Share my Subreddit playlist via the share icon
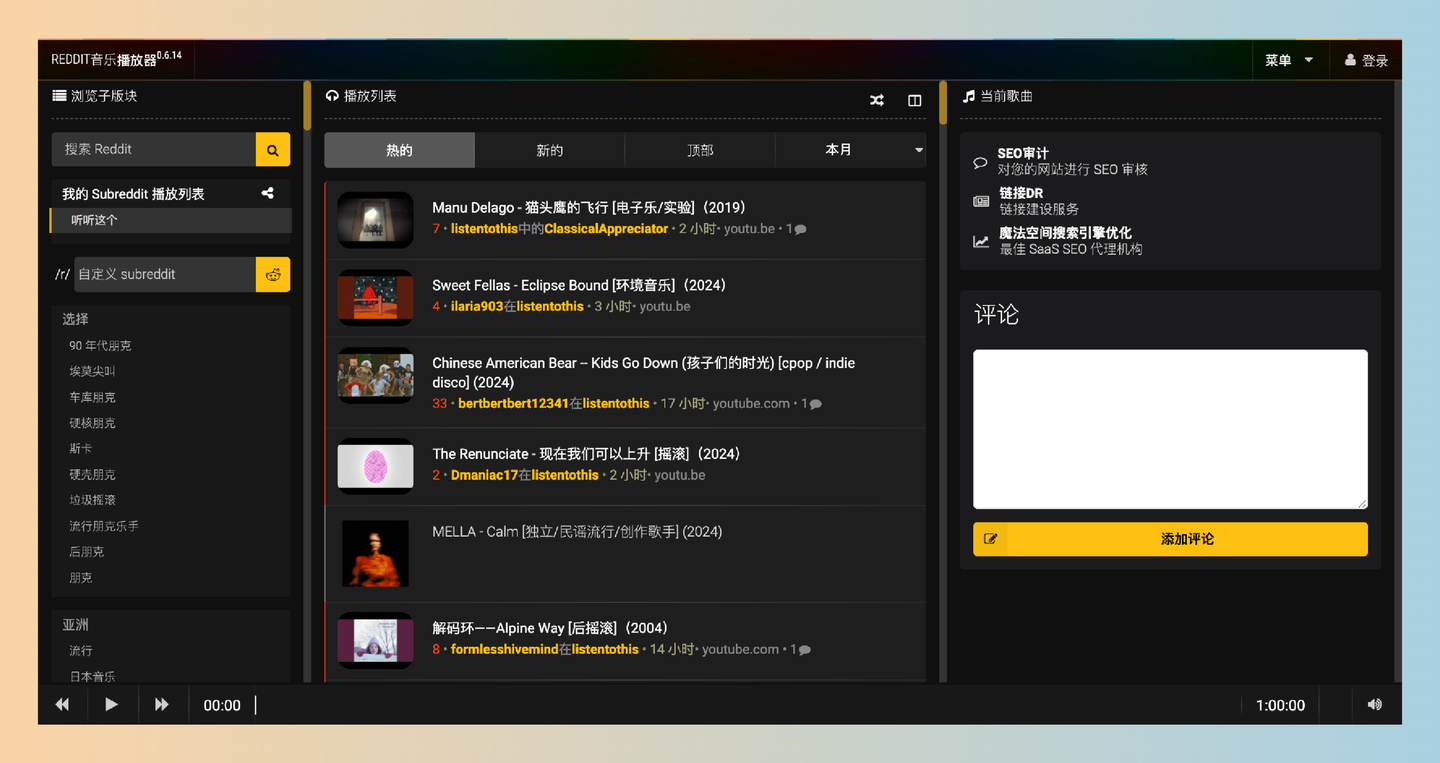The width and height of the screenshot is (1440, 763). click(267, 192)
